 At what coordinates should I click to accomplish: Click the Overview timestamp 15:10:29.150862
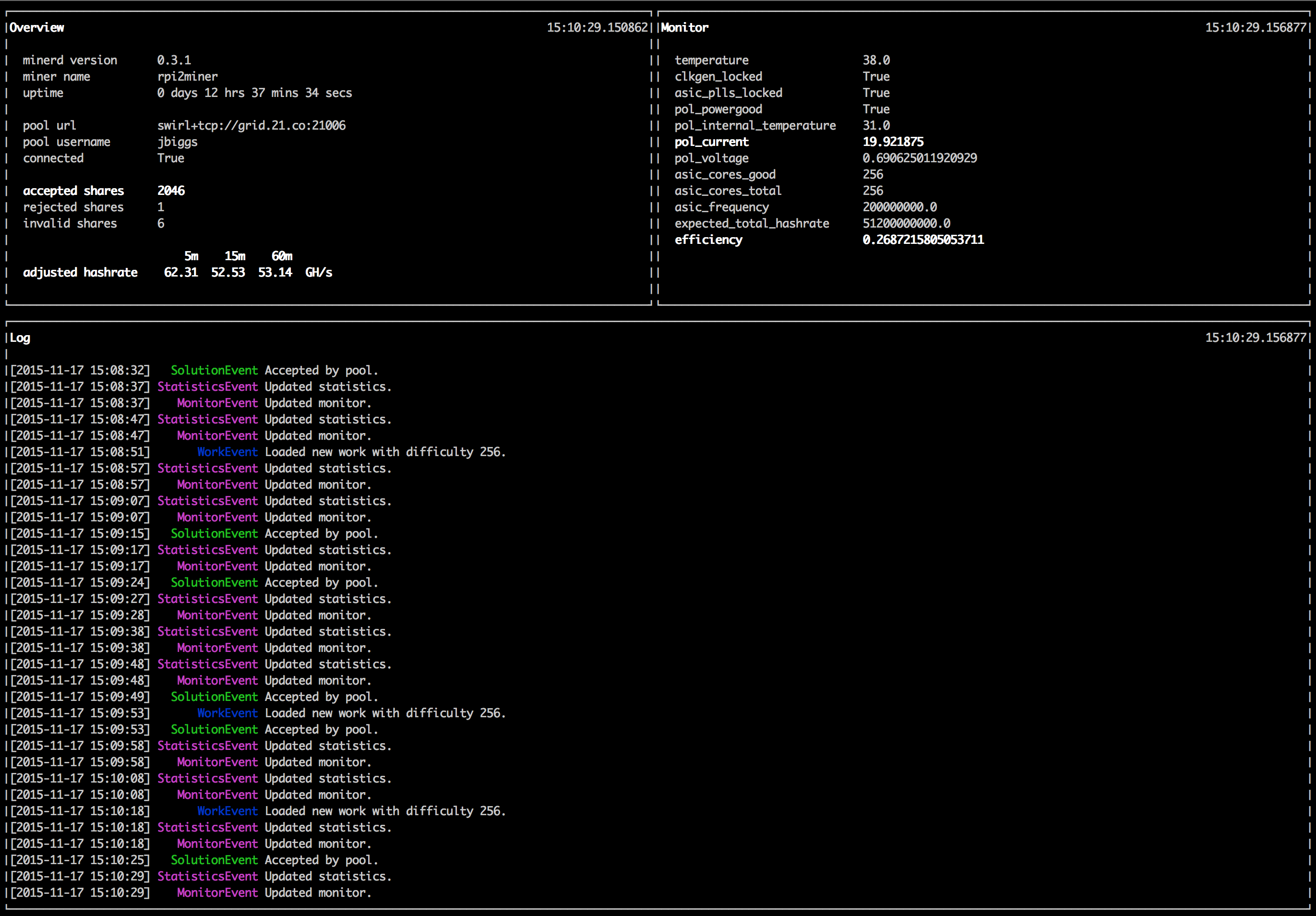coord(597,27)
